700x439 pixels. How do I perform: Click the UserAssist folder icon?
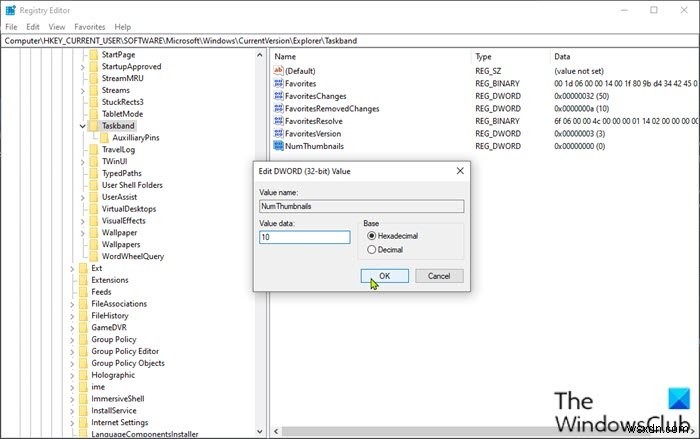[x=93, y=197]
